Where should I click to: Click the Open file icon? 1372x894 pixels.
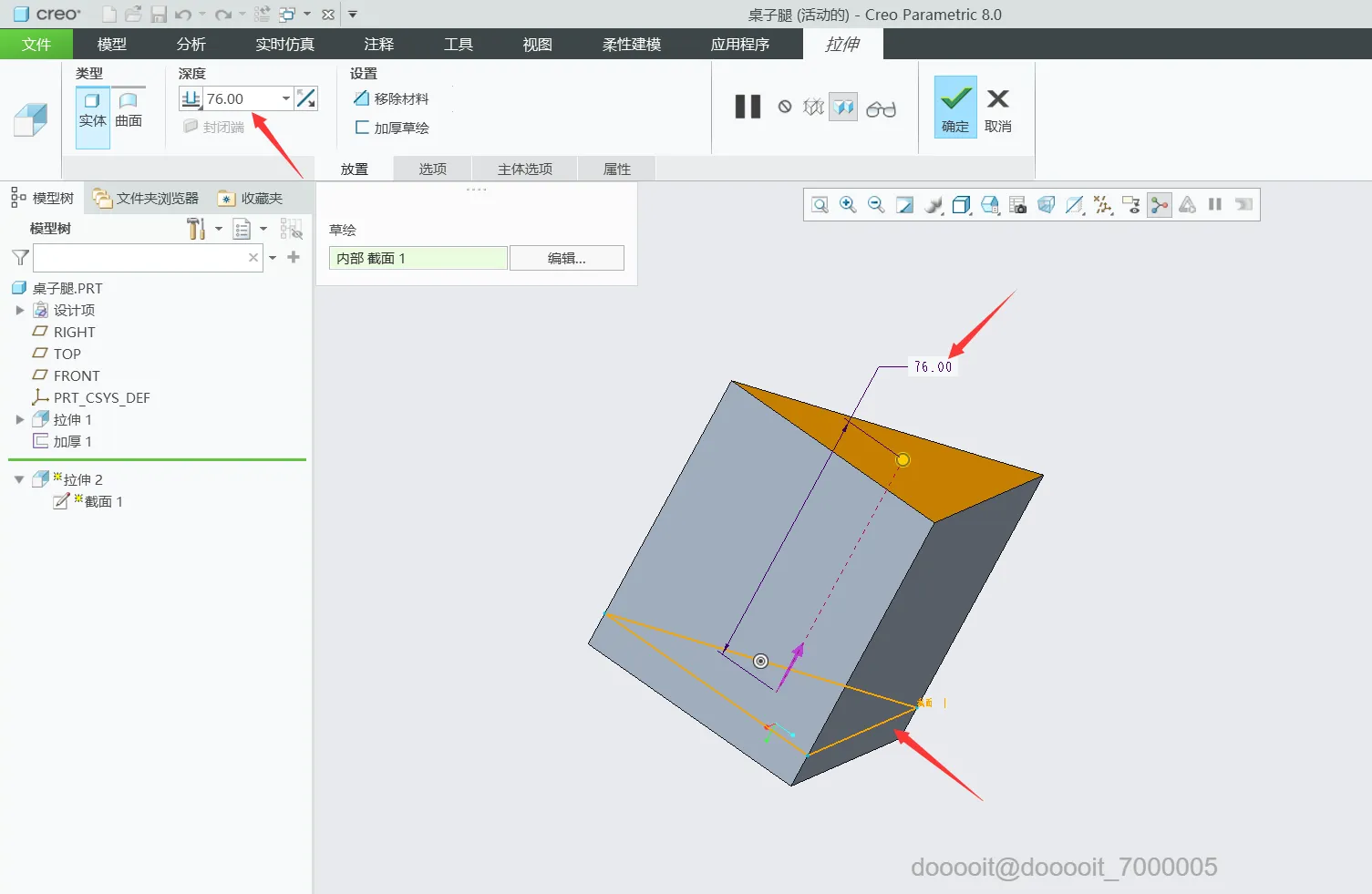pyautogui.click(x=134, y=15)
